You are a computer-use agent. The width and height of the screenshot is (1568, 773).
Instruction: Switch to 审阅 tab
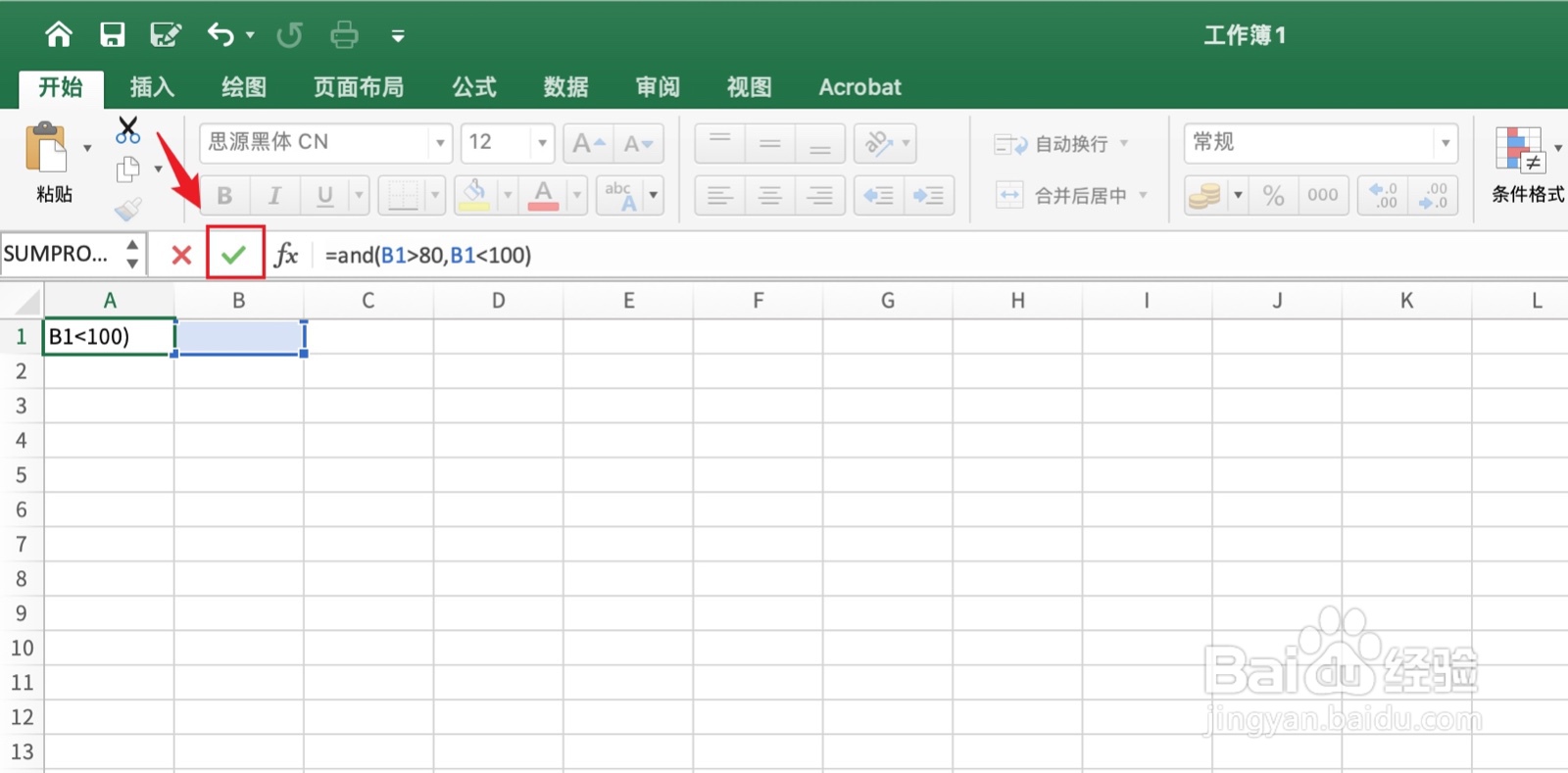pos(658,87)
